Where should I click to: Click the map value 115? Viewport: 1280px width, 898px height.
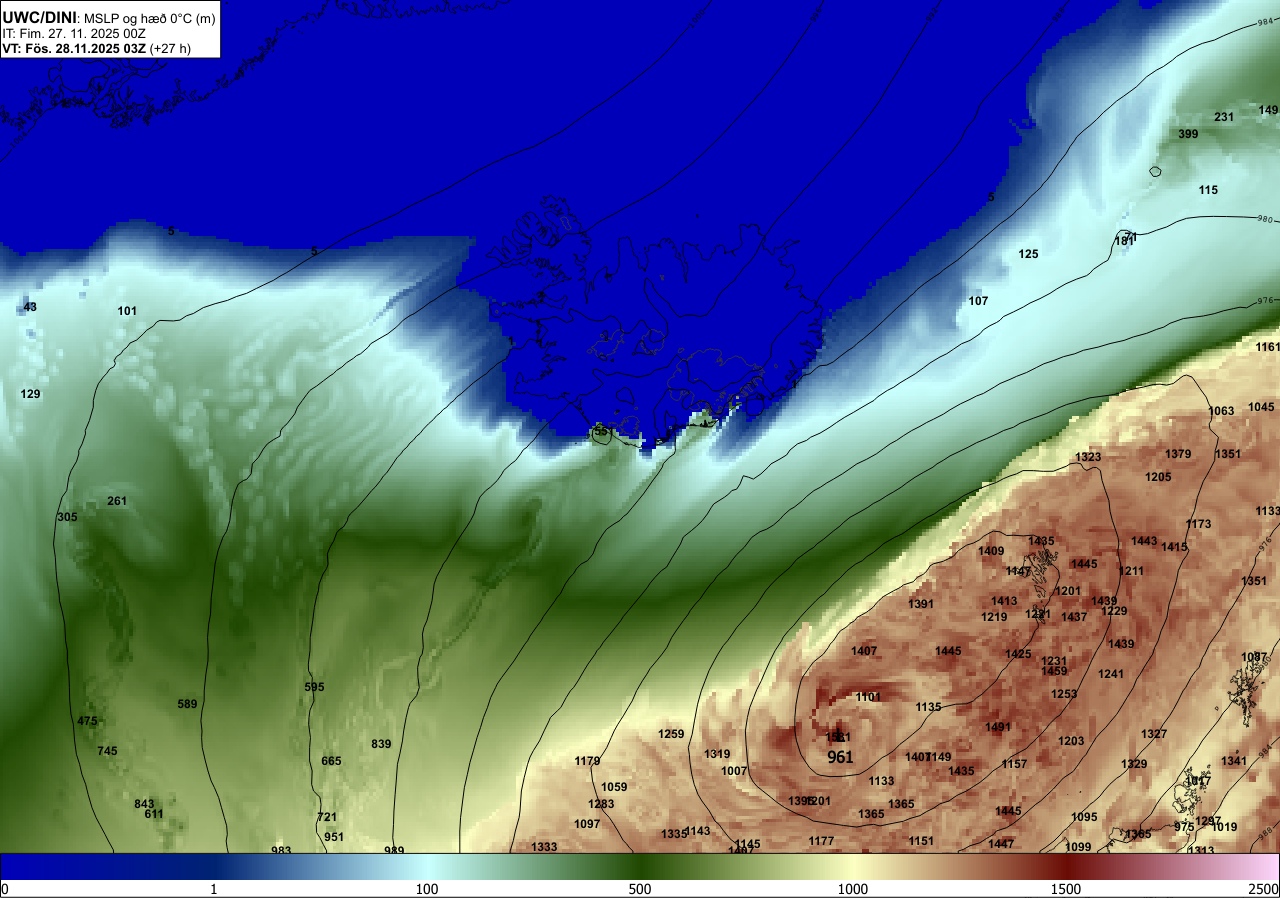tap(1208, 190)
